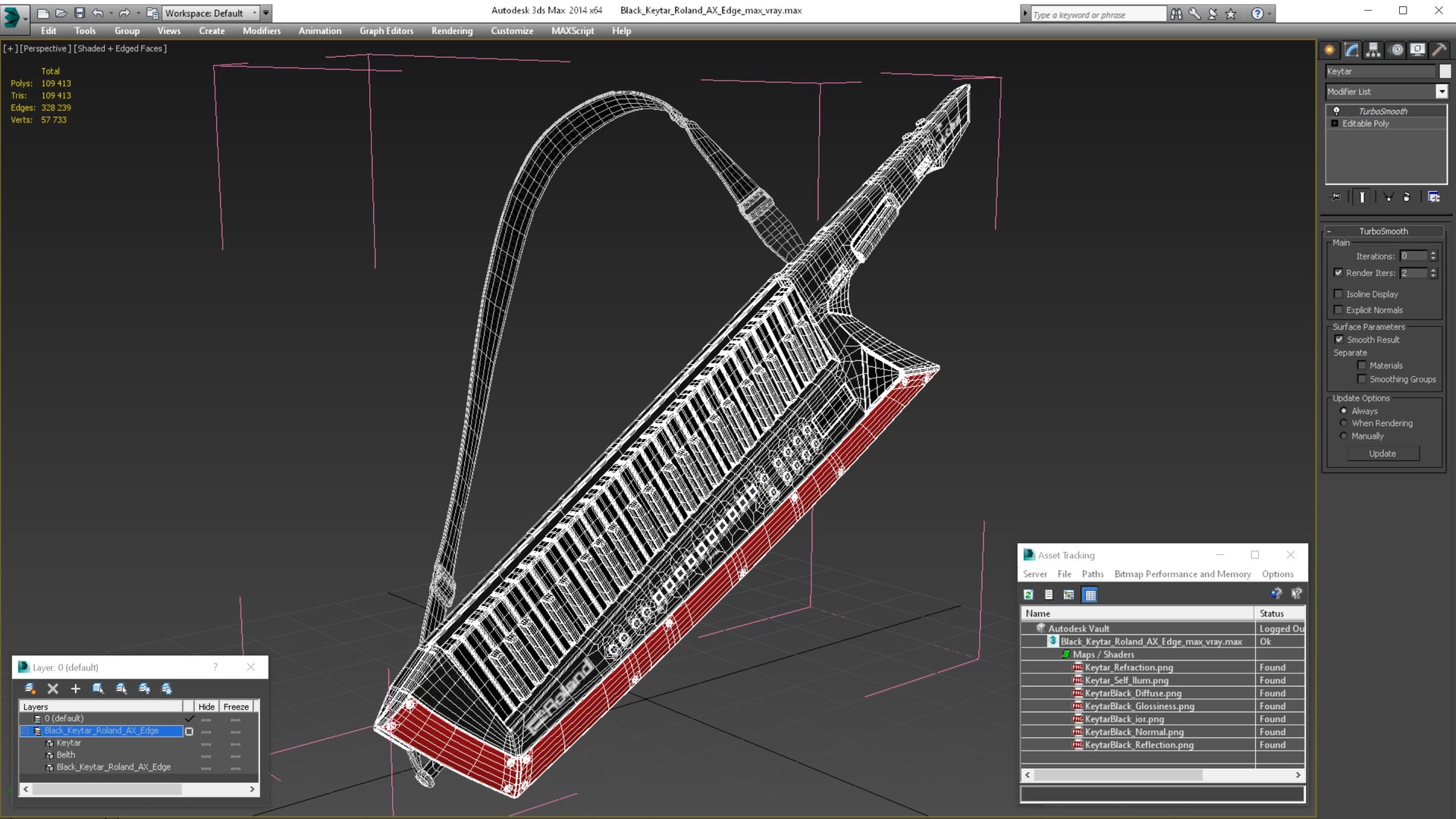Increase TurboSmooth Iterations spinner
This screenshot has height=819, width=1456.
(x=1433, y=253)
